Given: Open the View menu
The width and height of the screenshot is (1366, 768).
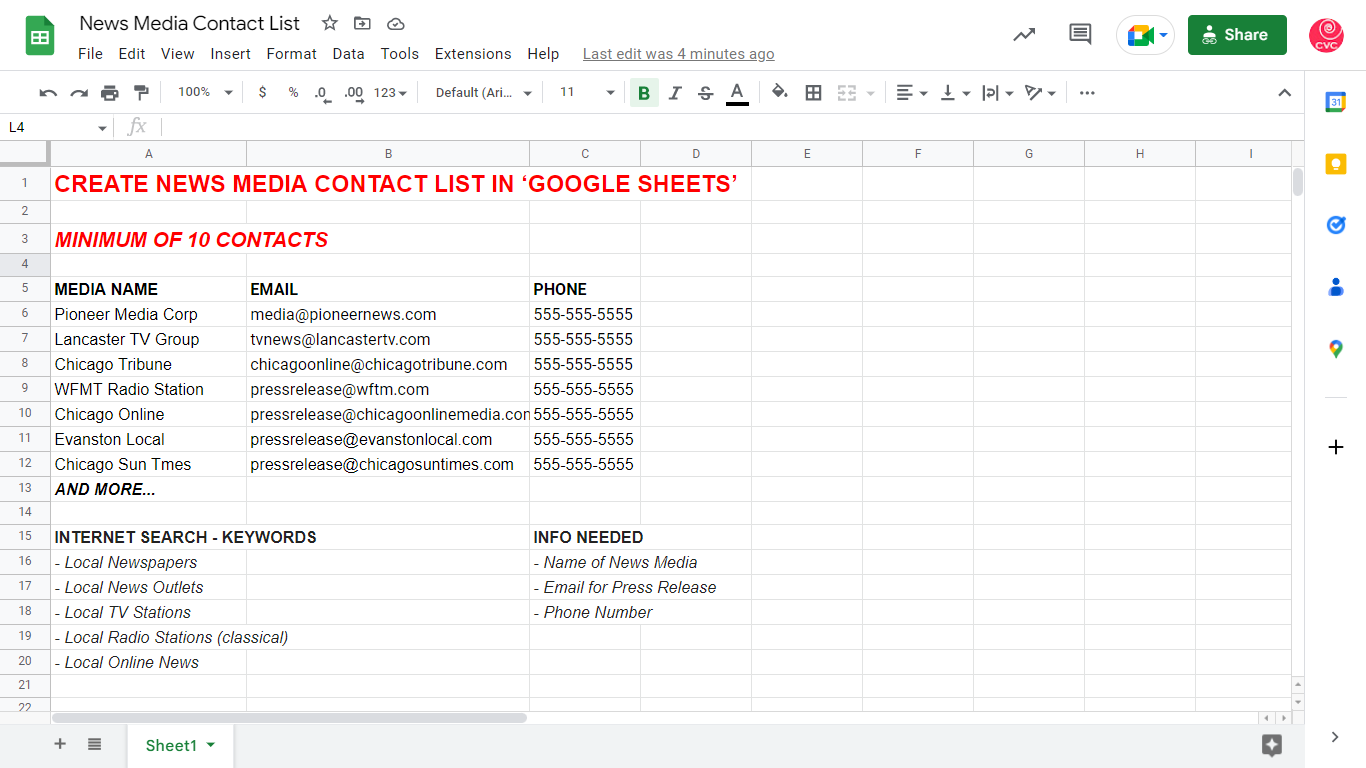Looking at the screenshot, I should pyautogui.click(x=178, y=54).
